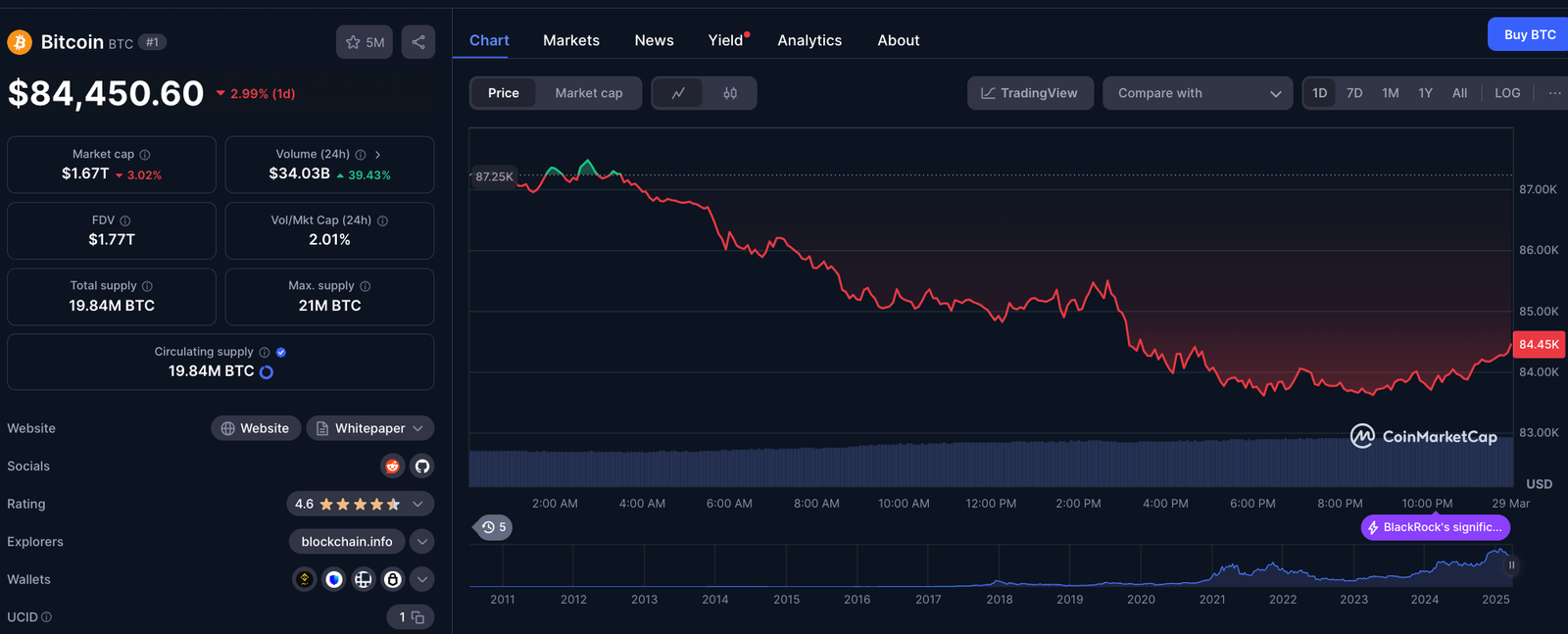
Task: Add Bitcoin to watchlist via star button
Action: pos(365,42)
